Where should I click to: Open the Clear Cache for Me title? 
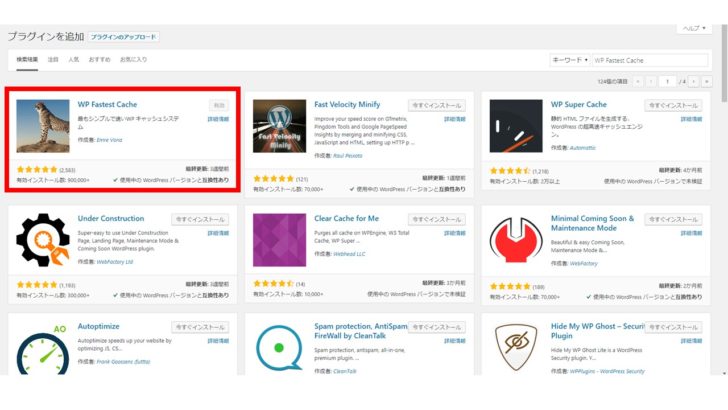[346, 218]
